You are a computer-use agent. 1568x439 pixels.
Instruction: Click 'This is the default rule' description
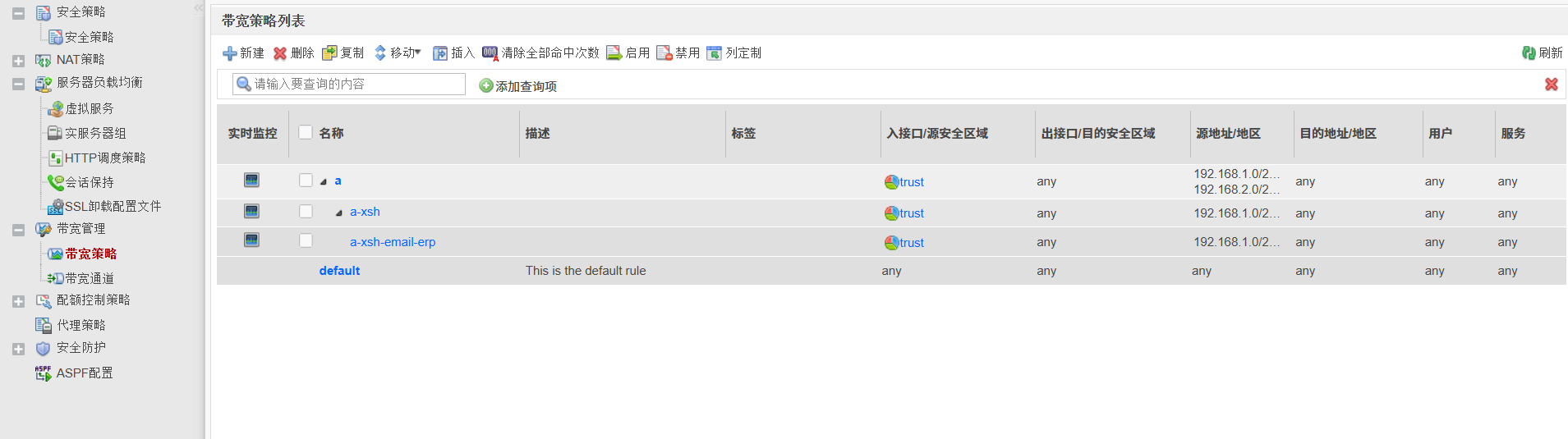click(586, 271)
